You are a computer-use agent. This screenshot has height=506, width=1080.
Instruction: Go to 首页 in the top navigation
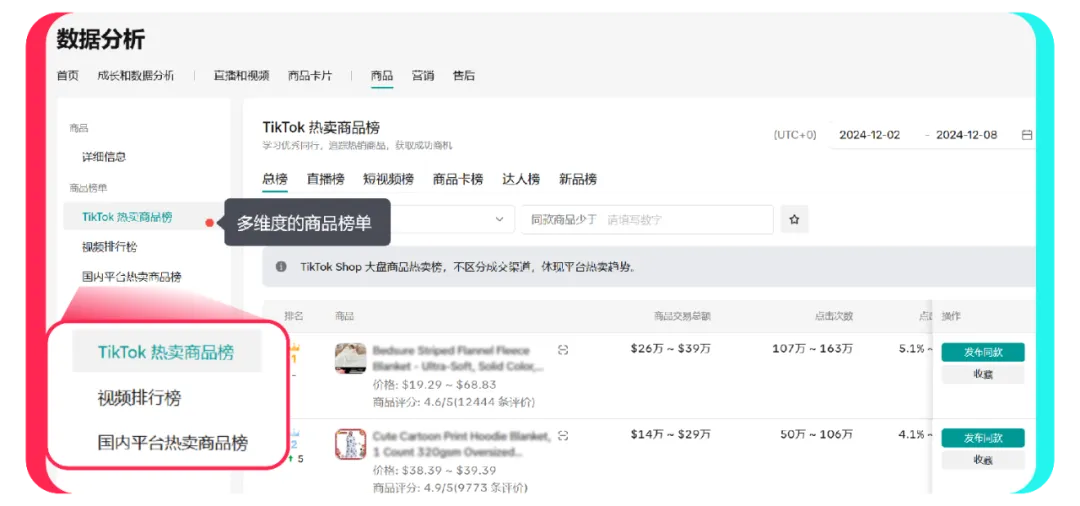68,76
